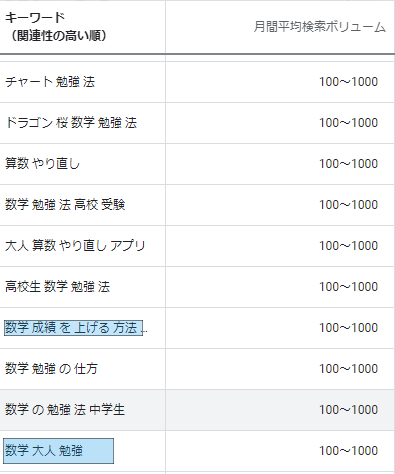Click search volume in ドラゴン 桜 row
The height and width of the screenshot is (474, 395).
click(x=348, y=123)
